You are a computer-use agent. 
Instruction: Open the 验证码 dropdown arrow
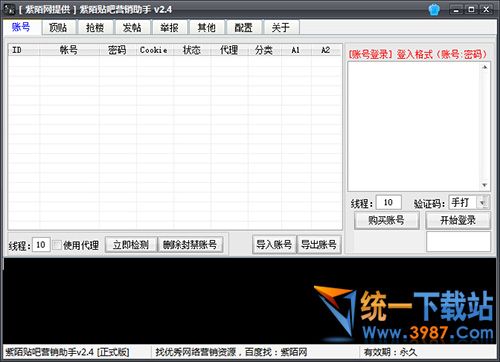[482, 202]
